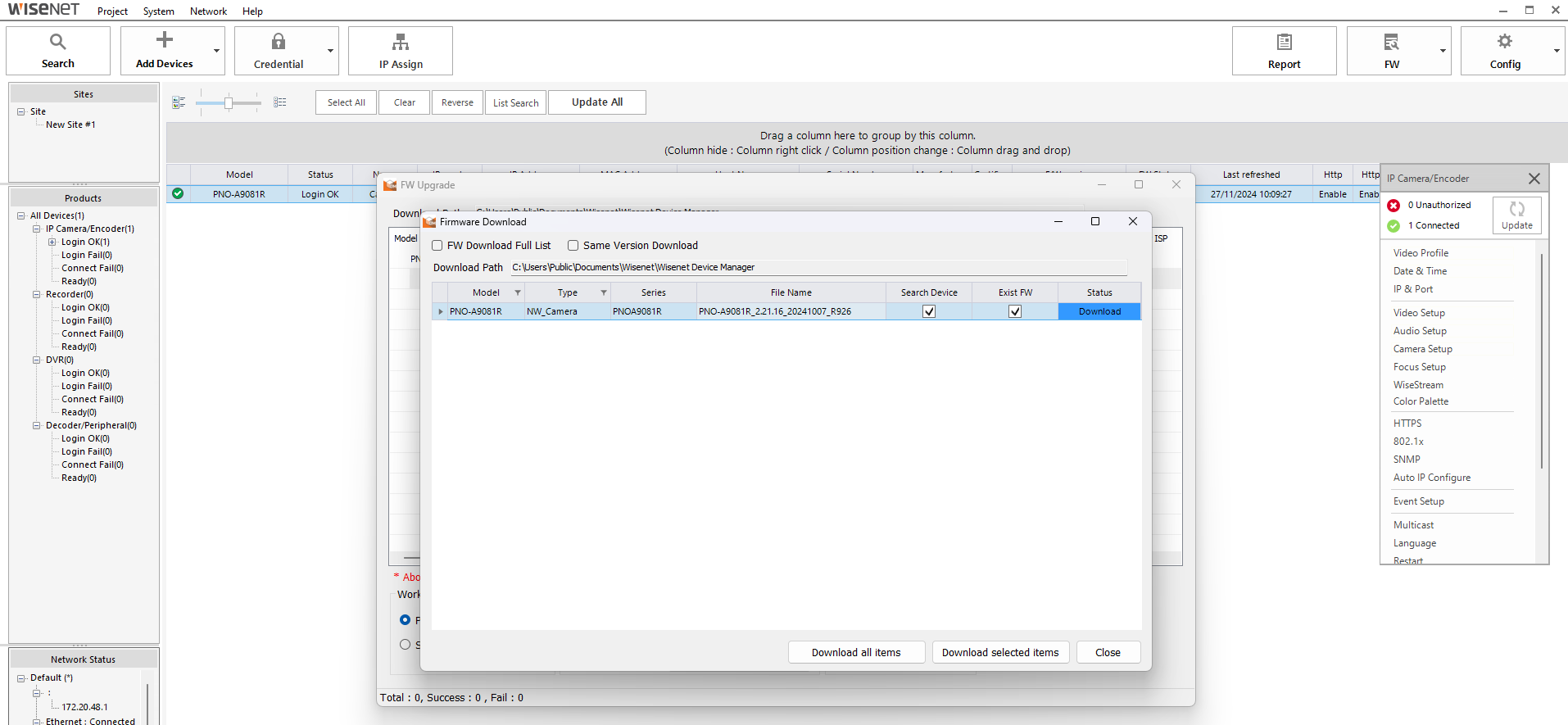Click the Search toolbar icon
Image resolution: width=1568 pixels, height=725 pixels.
(57, 41)
